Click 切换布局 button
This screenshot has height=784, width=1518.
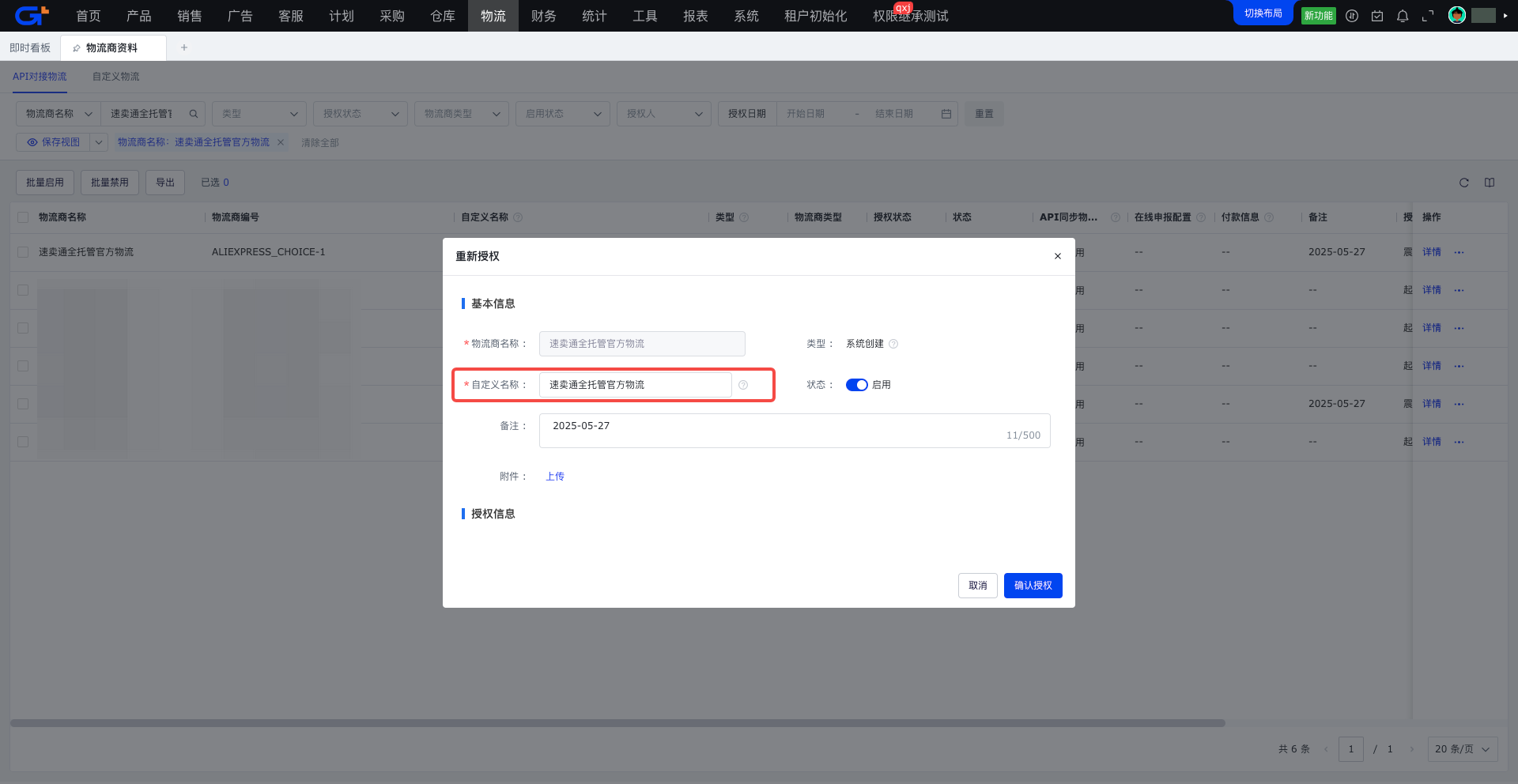point(1263,13)
